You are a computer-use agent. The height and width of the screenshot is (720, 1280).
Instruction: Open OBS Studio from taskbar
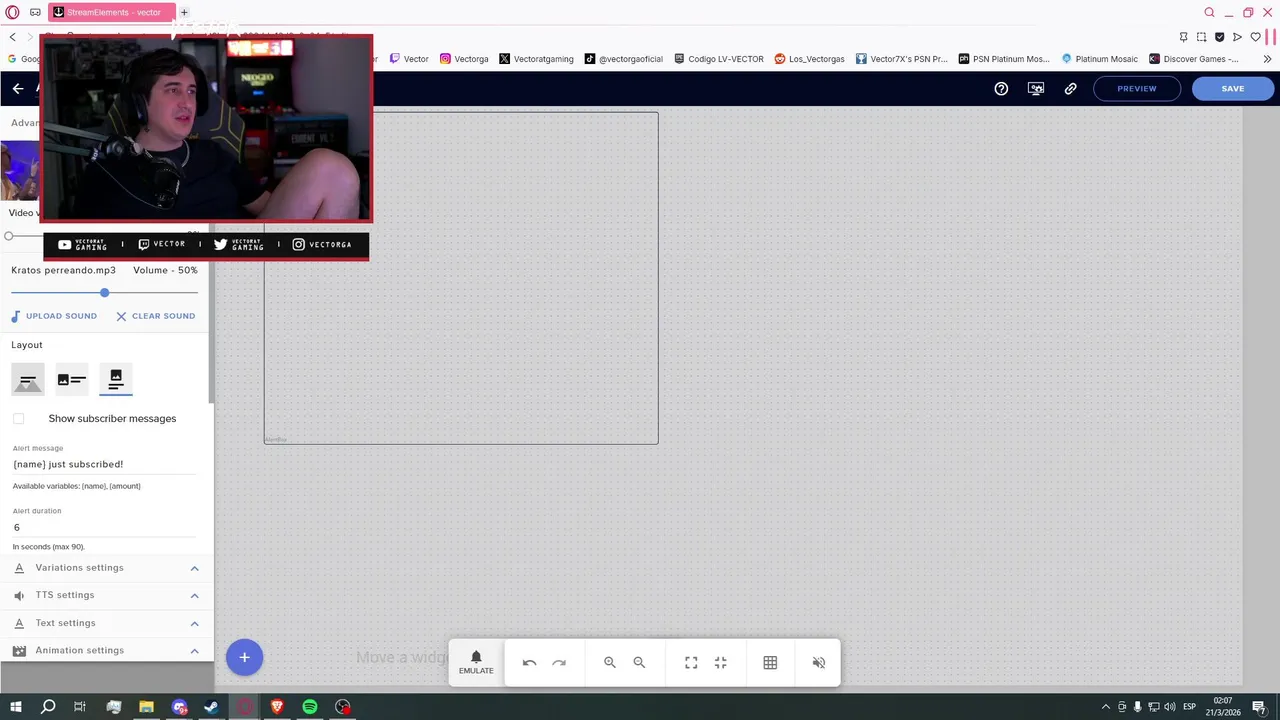pyautogui.click(x=343, y=707)
